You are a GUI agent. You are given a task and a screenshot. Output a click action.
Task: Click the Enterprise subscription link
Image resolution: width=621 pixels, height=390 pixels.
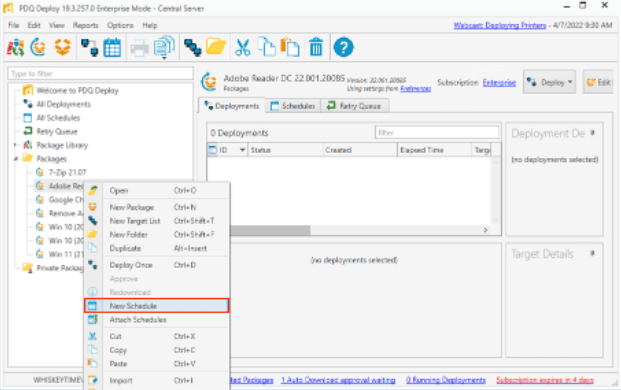tap(499, 82)
